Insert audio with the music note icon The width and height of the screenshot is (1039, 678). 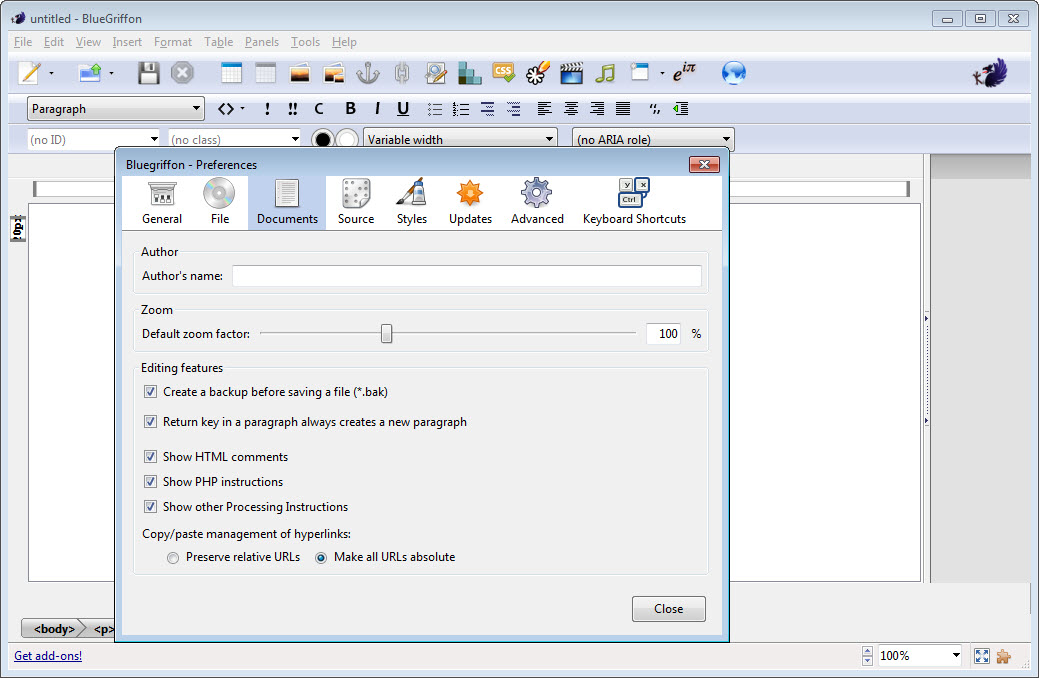[604, 73]
